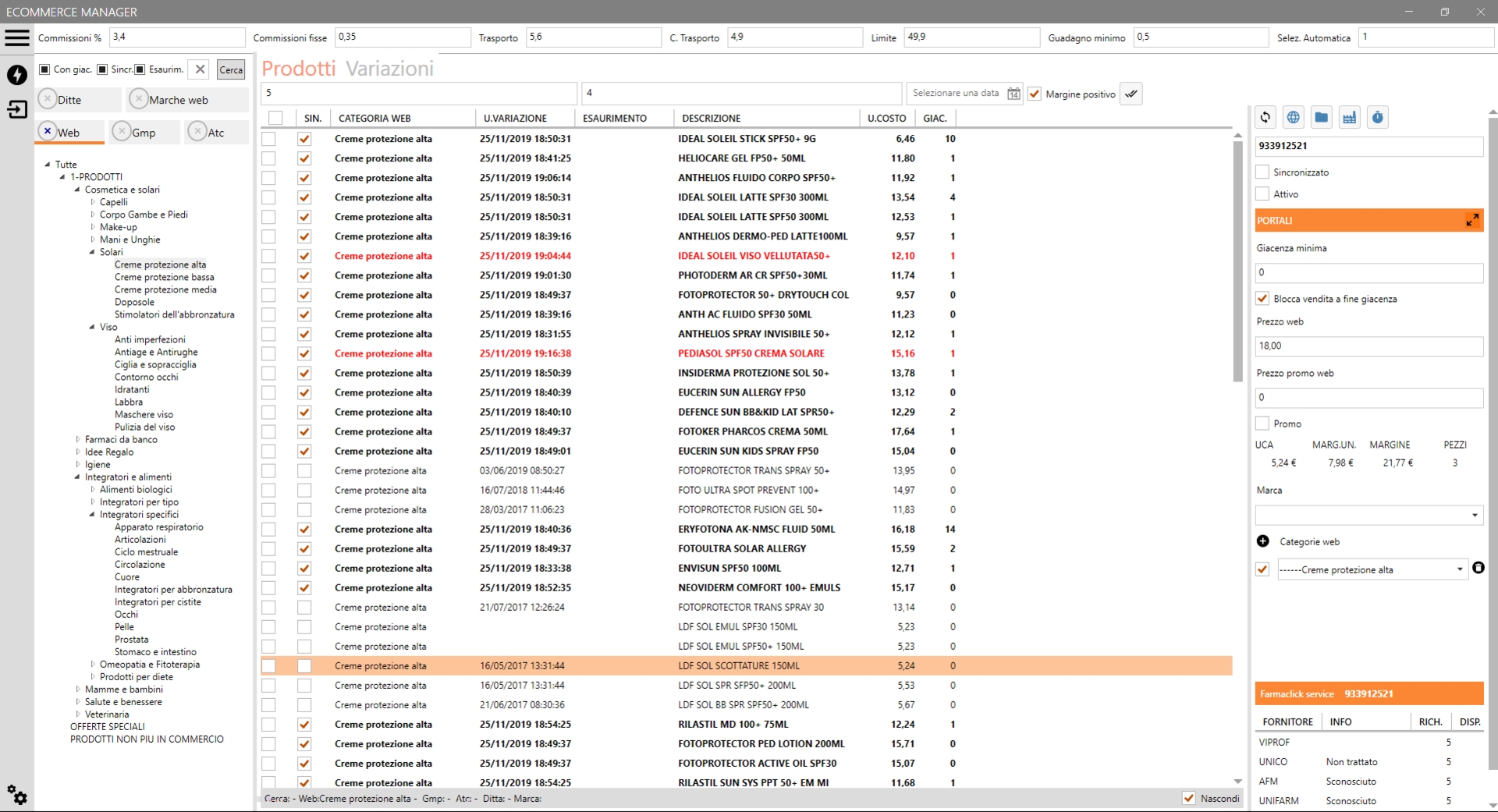Click the Cerca button
This screenshot has width=1498, height=812.
click(x=231, y=70)
